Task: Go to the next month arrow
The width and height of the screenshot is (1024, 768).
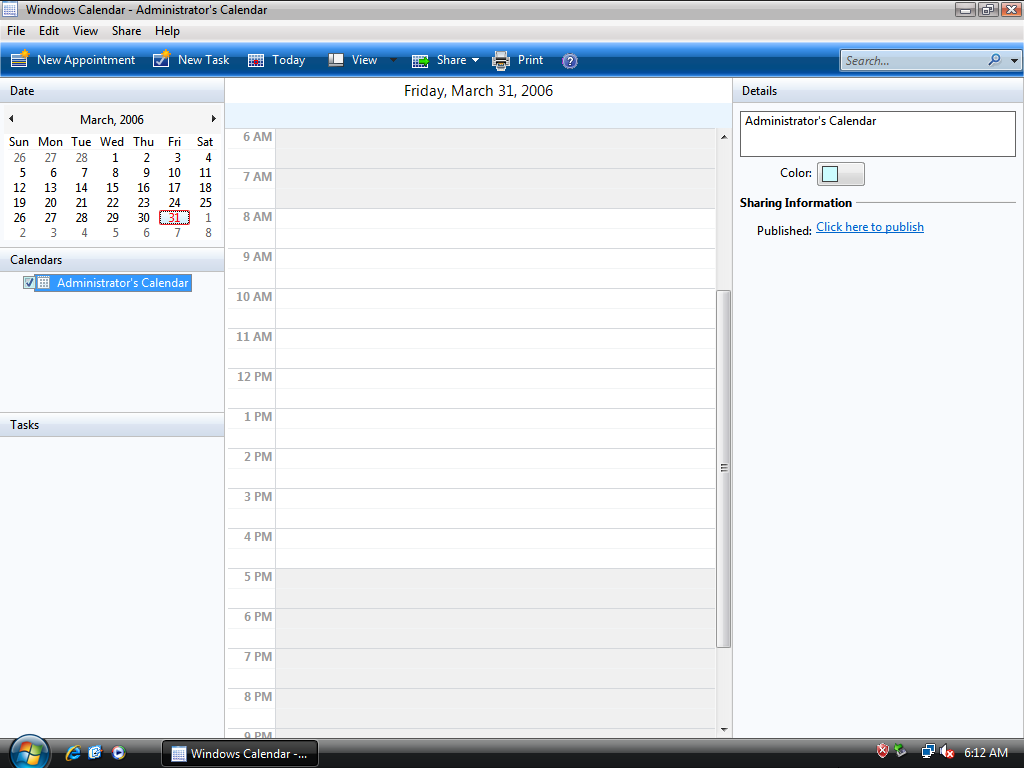Action: point(214,119)
